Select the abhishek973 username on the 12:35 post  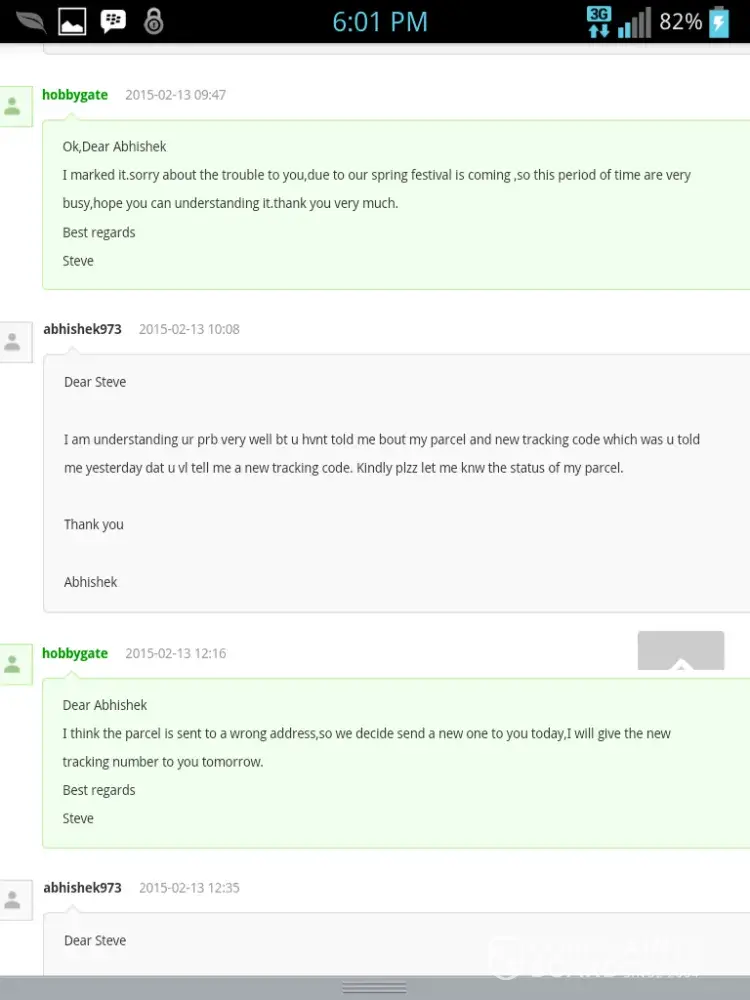tap(82, 887)
